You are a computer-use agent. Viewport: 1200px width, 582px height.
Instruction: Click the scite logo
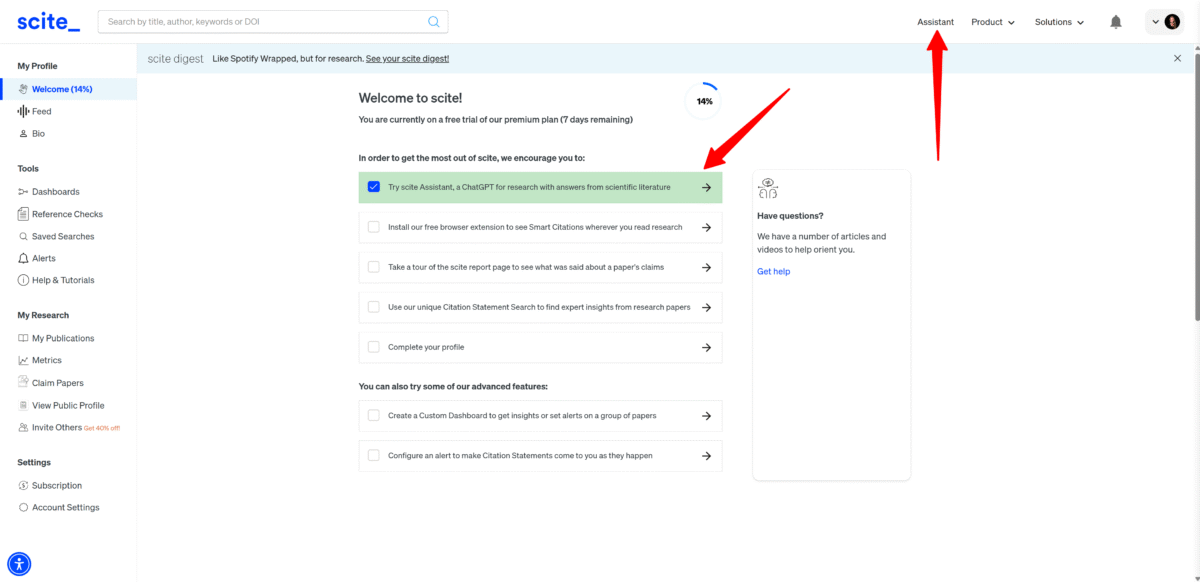tap(48, 21)
